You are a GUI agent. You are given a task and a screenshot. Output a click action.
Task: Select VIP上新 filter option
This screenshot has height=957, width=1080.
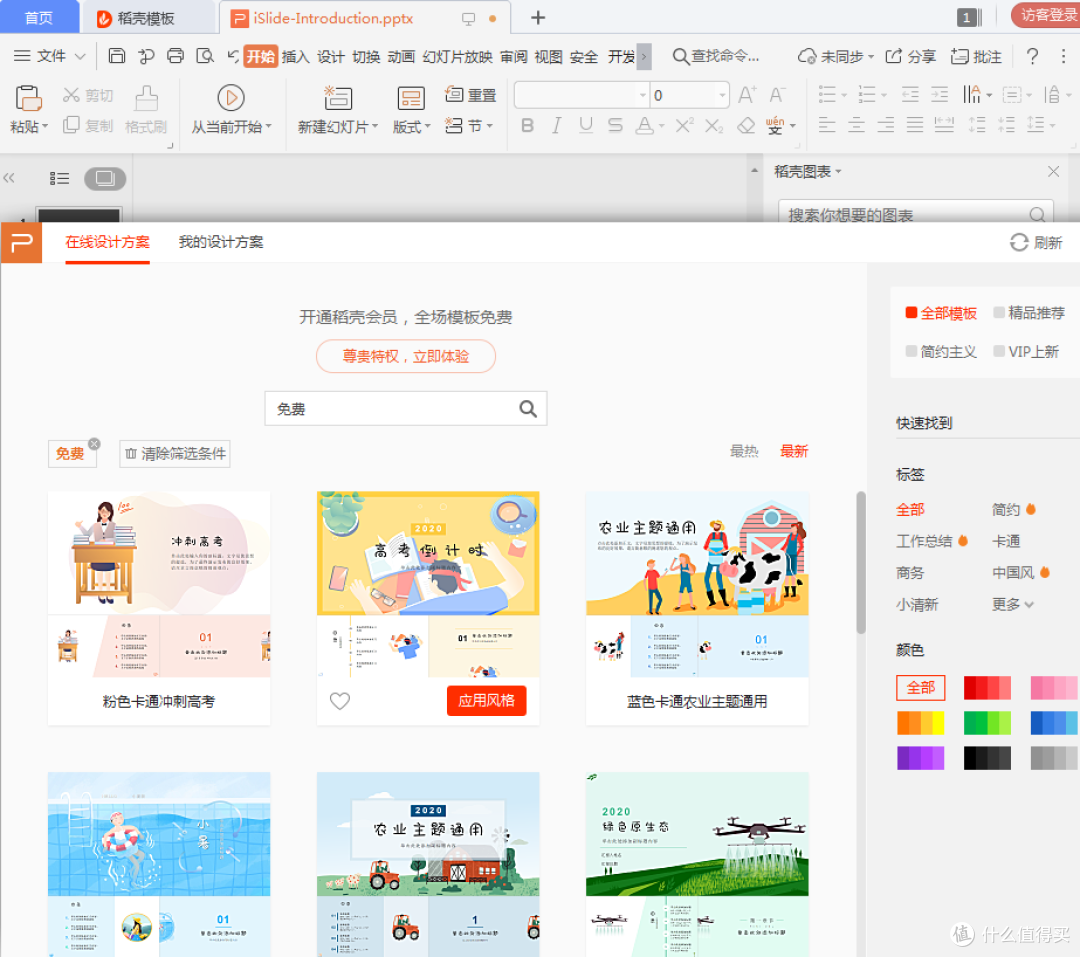[1026, 351]
